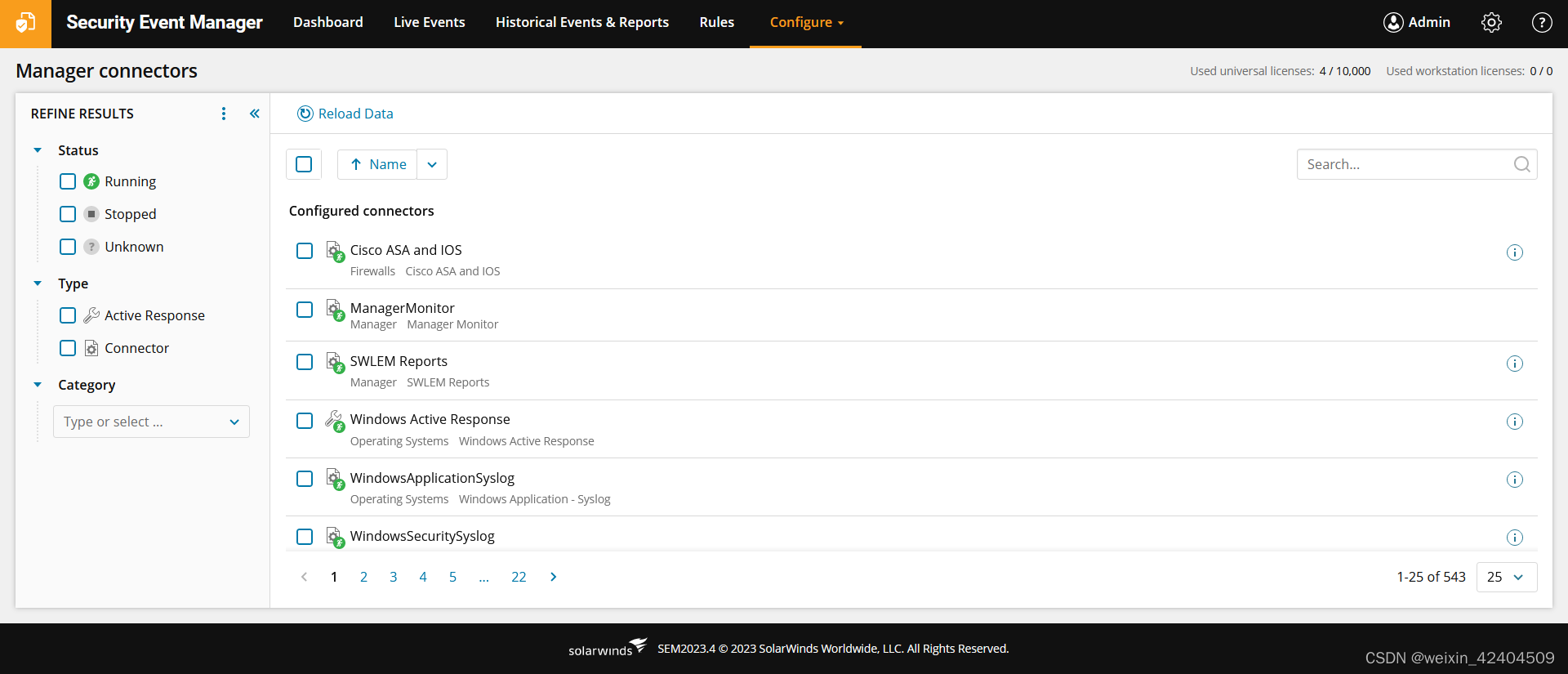Show info for WindowsSecuritySyslog
Viewport: 1568px width, 674px height.
(x=1514, y=538)
